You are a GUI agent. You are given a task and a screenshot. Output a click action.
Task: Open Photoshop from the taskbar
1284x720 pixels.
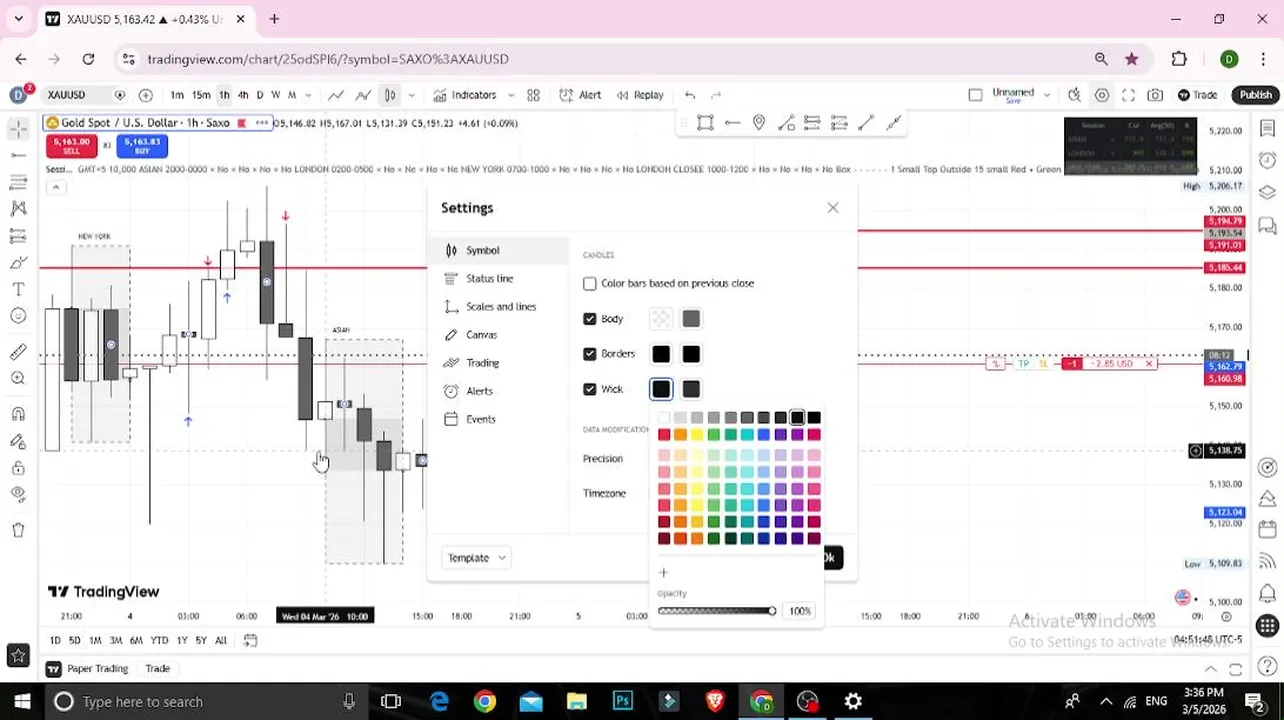click(623, 701)
